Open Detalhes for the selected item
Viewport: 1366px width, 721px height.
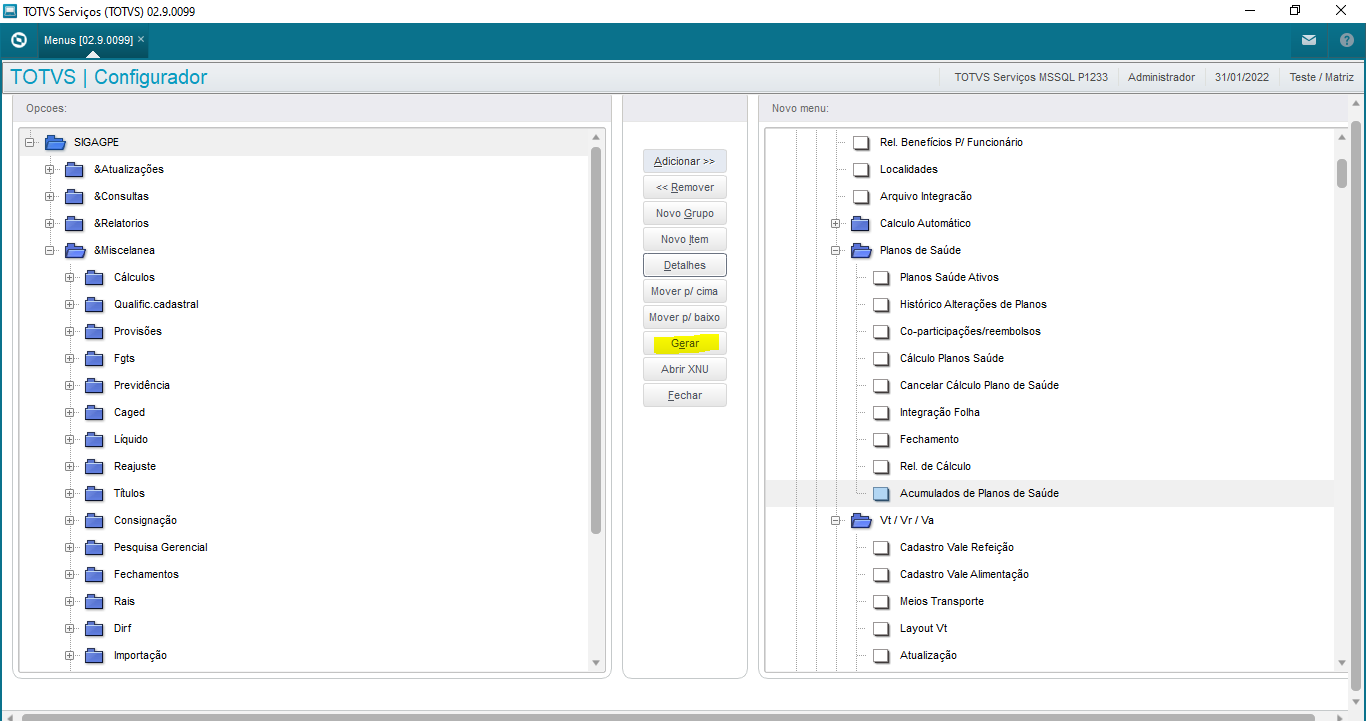click(685, 265)
